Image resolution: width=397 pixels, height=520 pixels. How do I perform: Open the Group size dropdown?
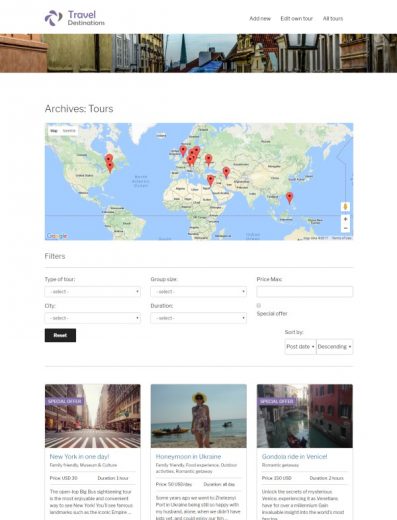click(x=198, y=292)
